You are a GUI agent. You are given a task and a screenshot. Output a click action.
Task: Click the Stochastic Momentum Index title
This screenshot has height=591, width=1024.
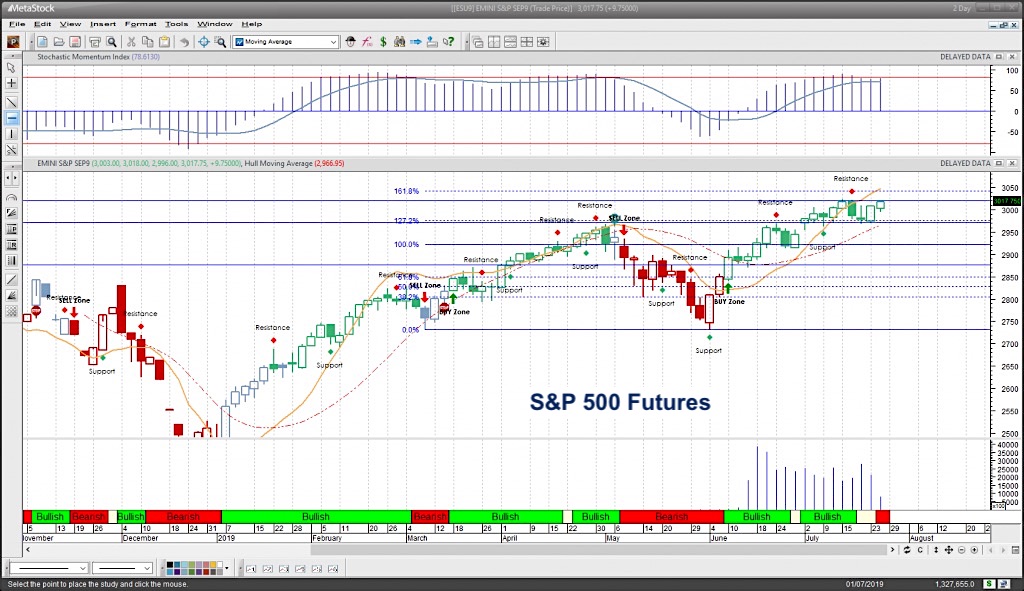(x=83, y=57)
